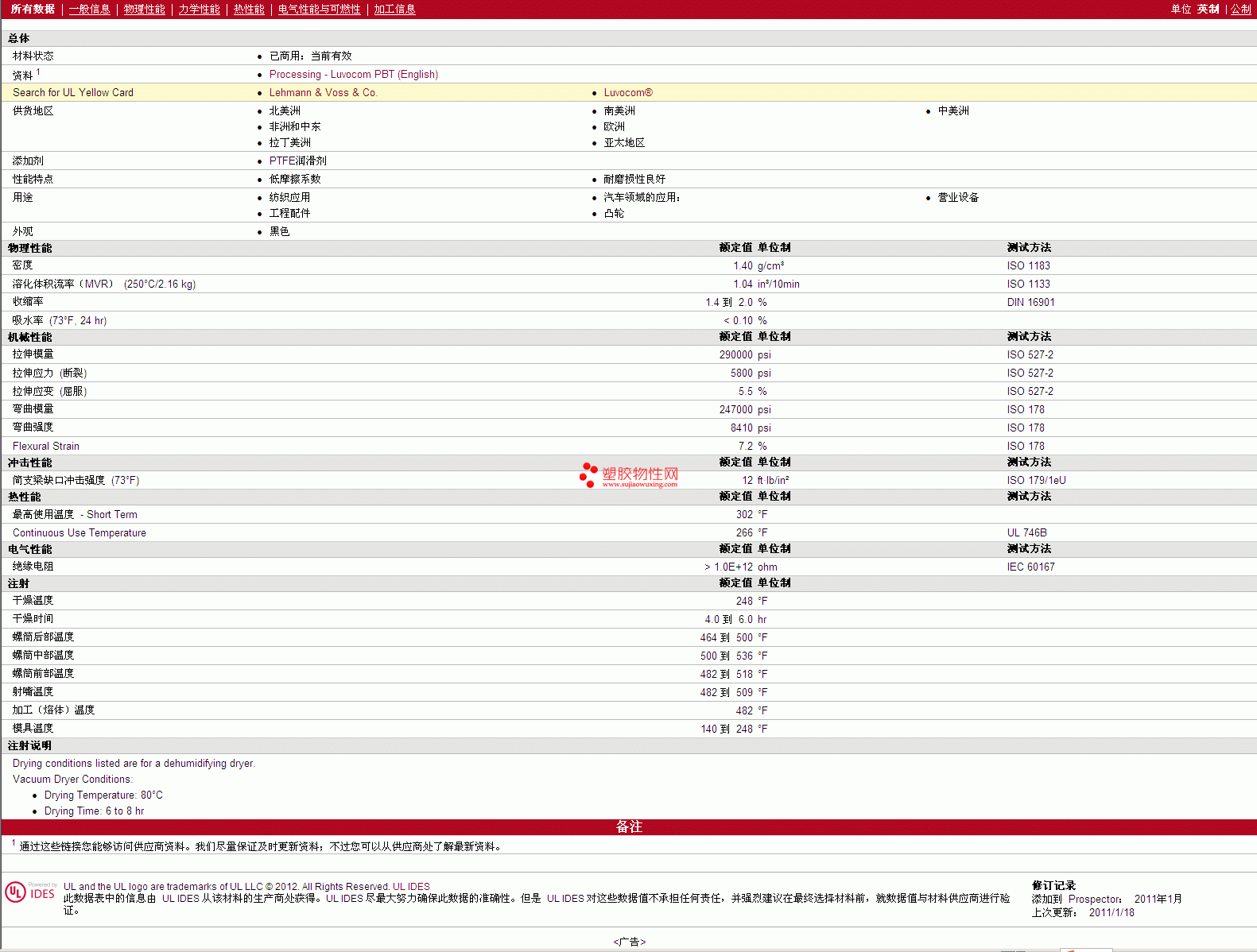Go to the 物理性能 tab
The image size is (1257, 952).
point(144,10)
